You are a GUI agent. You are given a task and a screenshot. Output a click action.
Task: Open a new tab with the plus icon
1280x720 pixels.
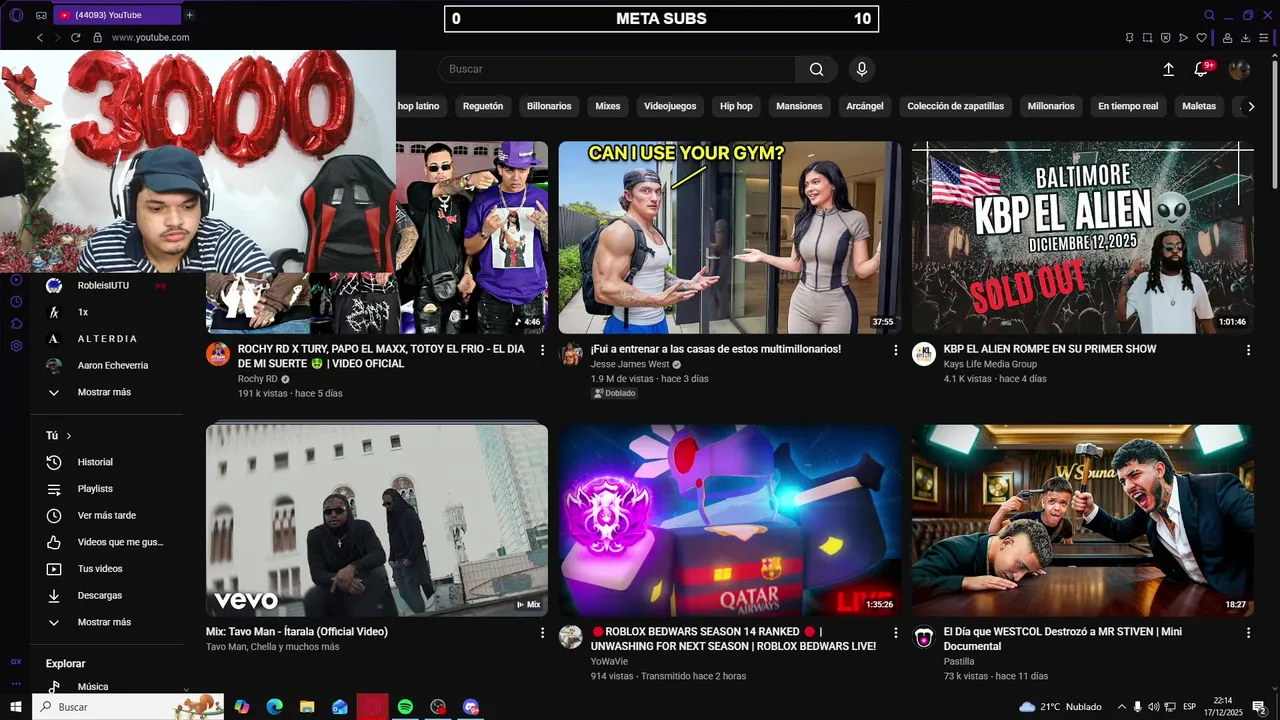coord(189,15)
